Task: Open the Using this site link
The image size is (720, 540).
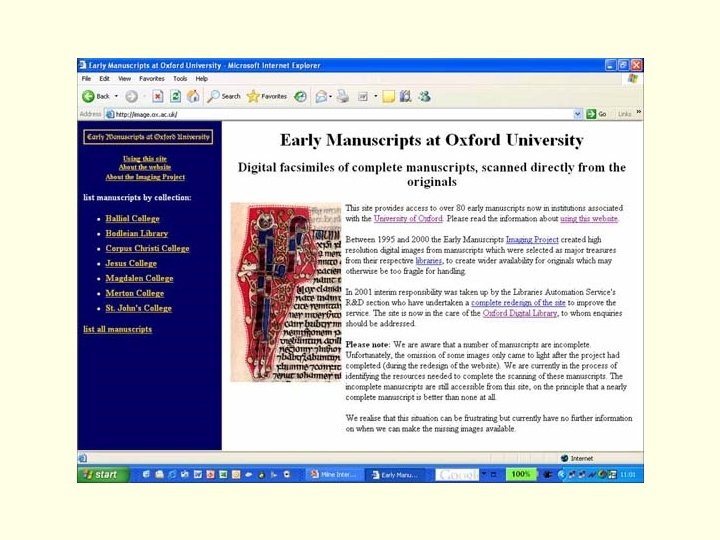Action: coord(145,159)
